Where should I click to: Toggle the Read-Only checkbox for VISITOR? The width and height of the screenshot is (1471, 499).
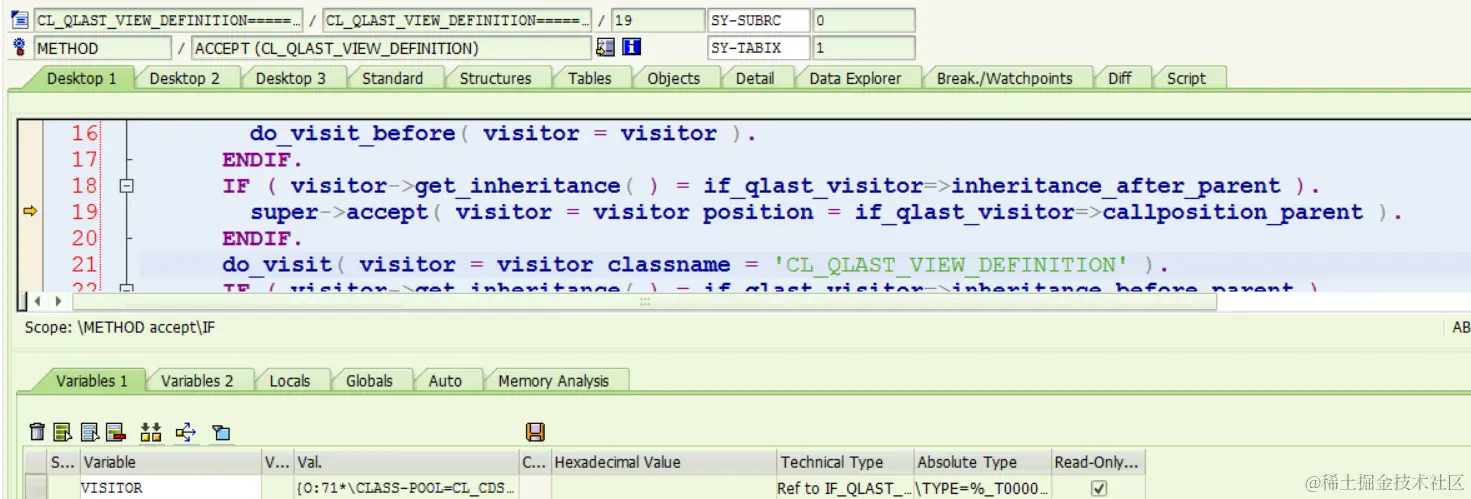1099,488
